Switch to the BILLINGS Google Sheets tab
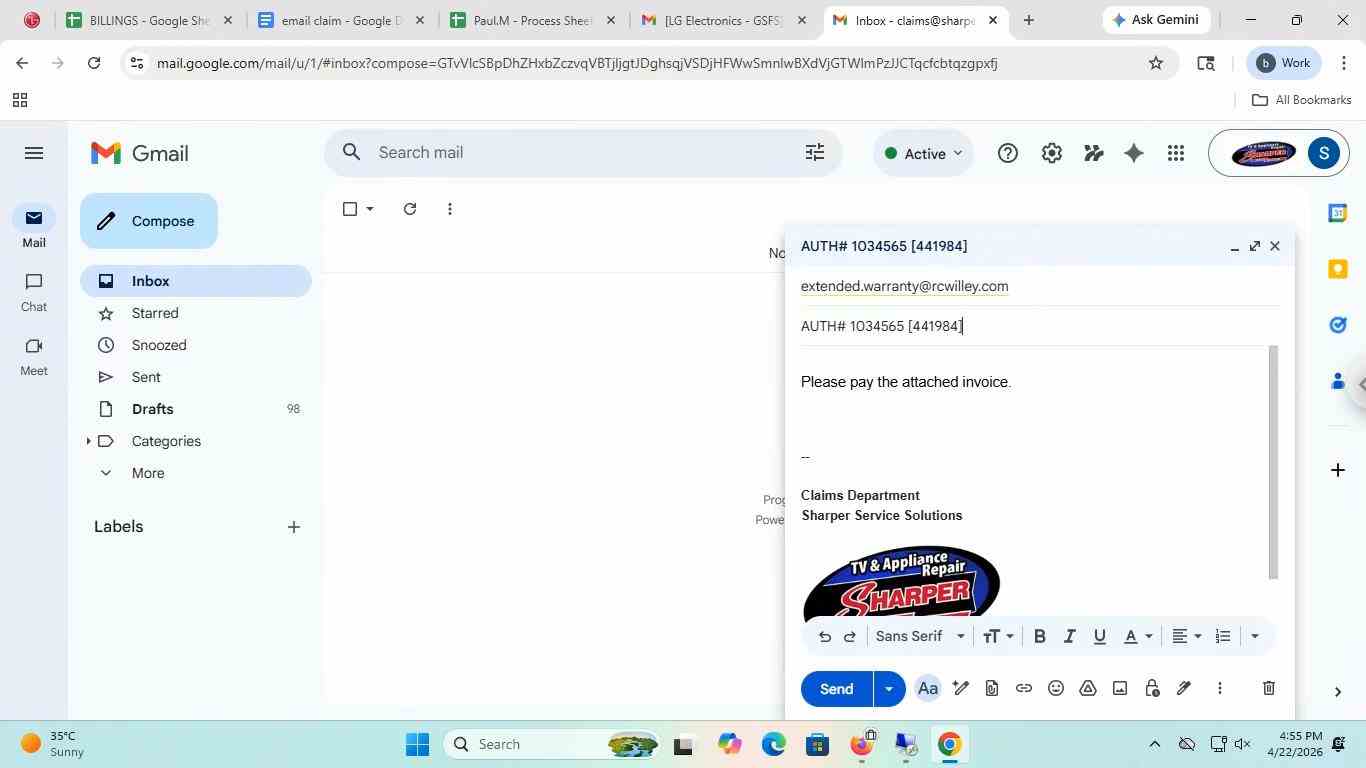Screen dimensions: 1366x768 pyautogui.click(x=148, y=20)
